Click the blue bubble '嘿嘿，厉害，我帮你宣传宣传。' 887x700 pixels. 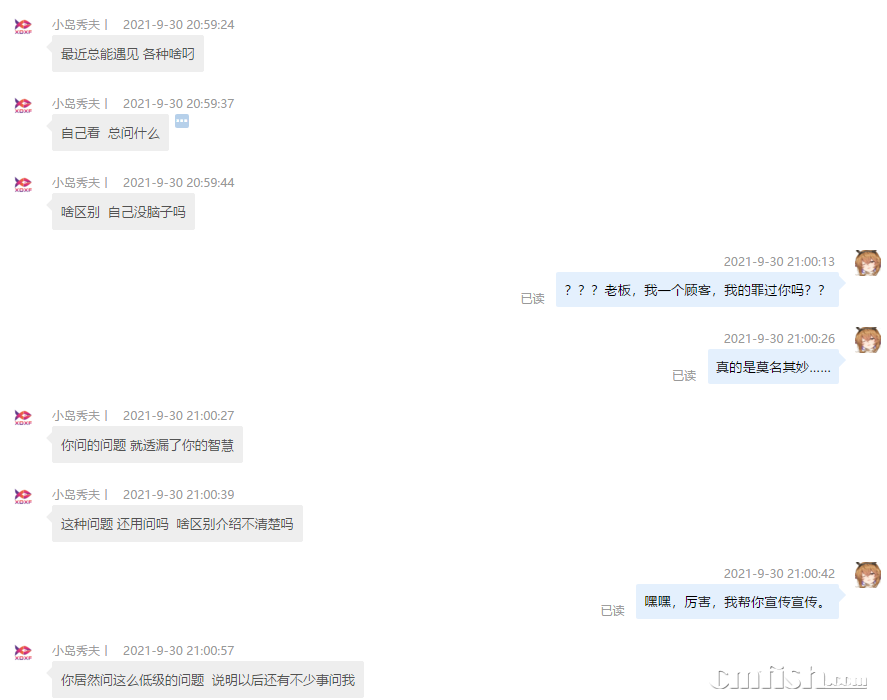(737, 602)
